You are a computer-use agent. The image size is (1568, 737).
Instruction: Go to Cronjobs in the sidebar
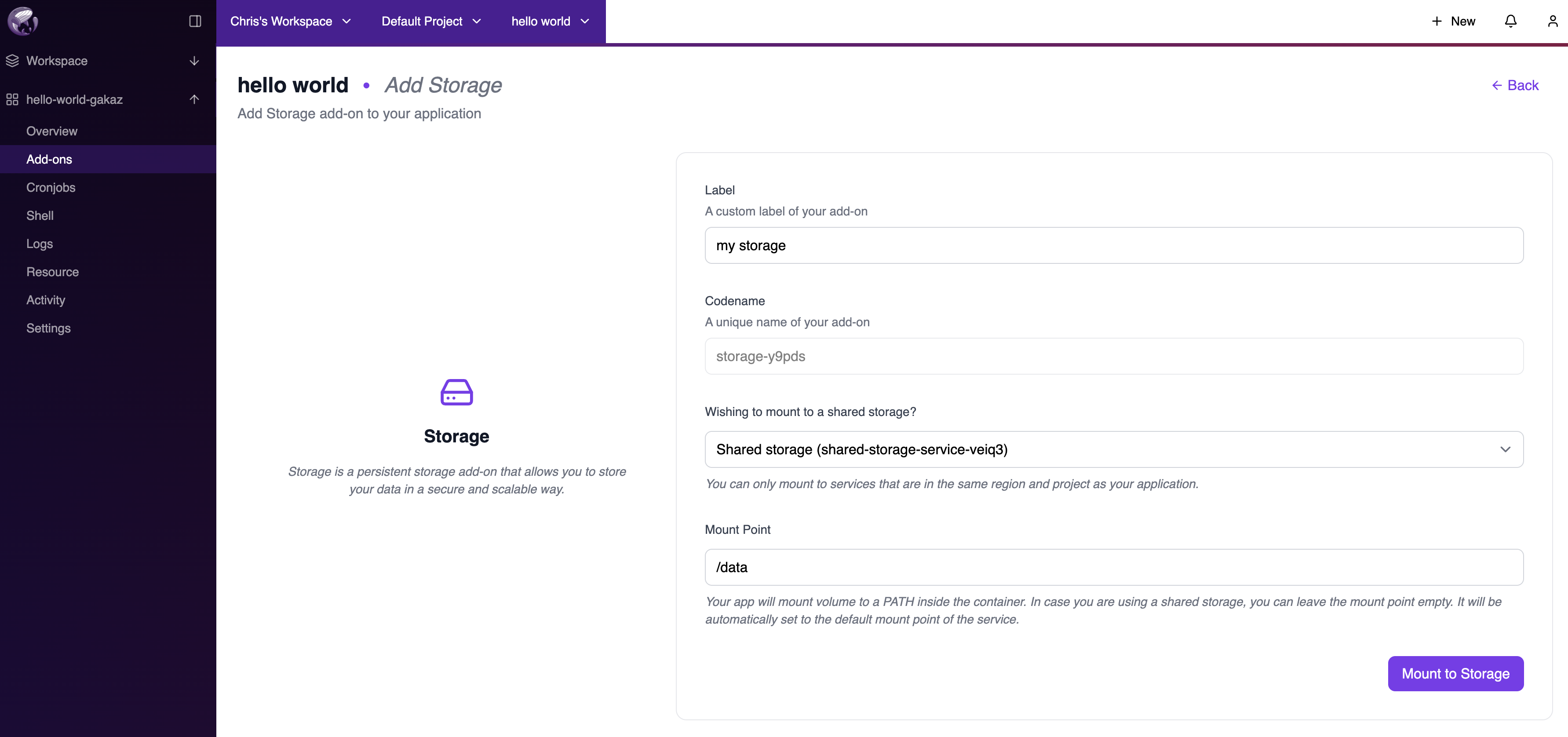(x=51, y=187)
